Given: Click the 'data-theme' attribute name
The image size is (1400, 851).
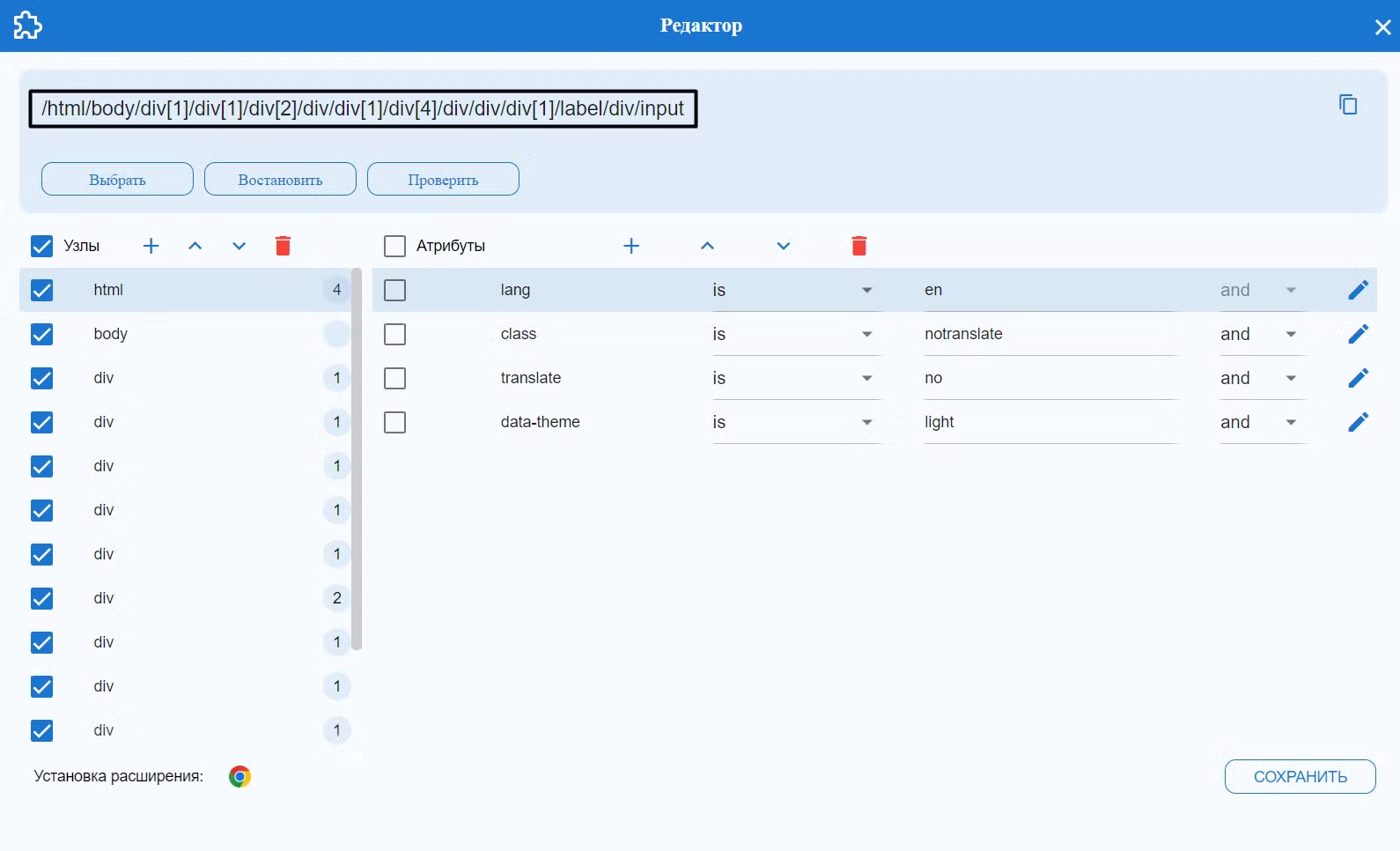Looking at the screenshot, I should coord(540,422).
